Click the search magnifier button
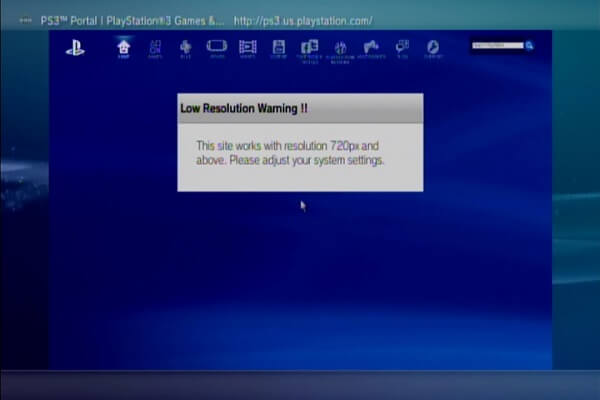 (530, 46)
